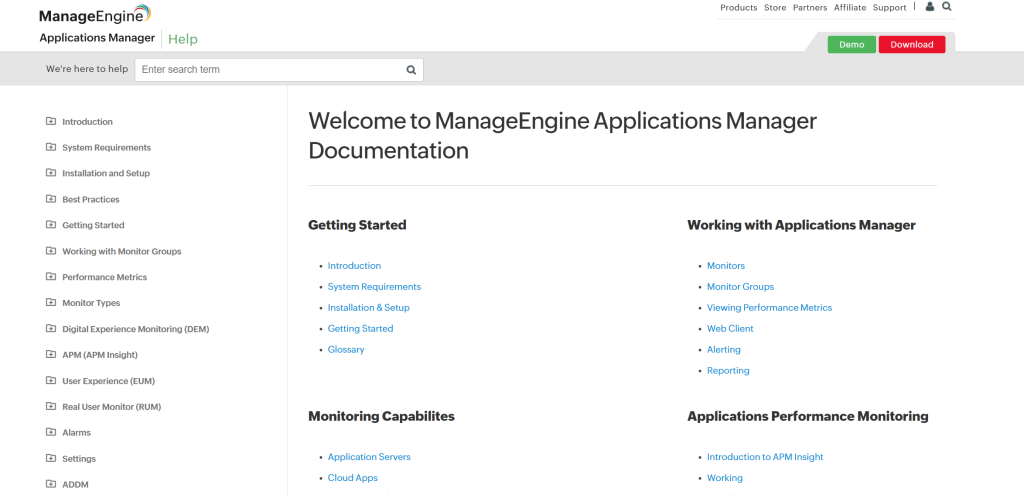The image size is (1024, 495).
Task: Click the Alarms folder icon
Action: point(51,432)
